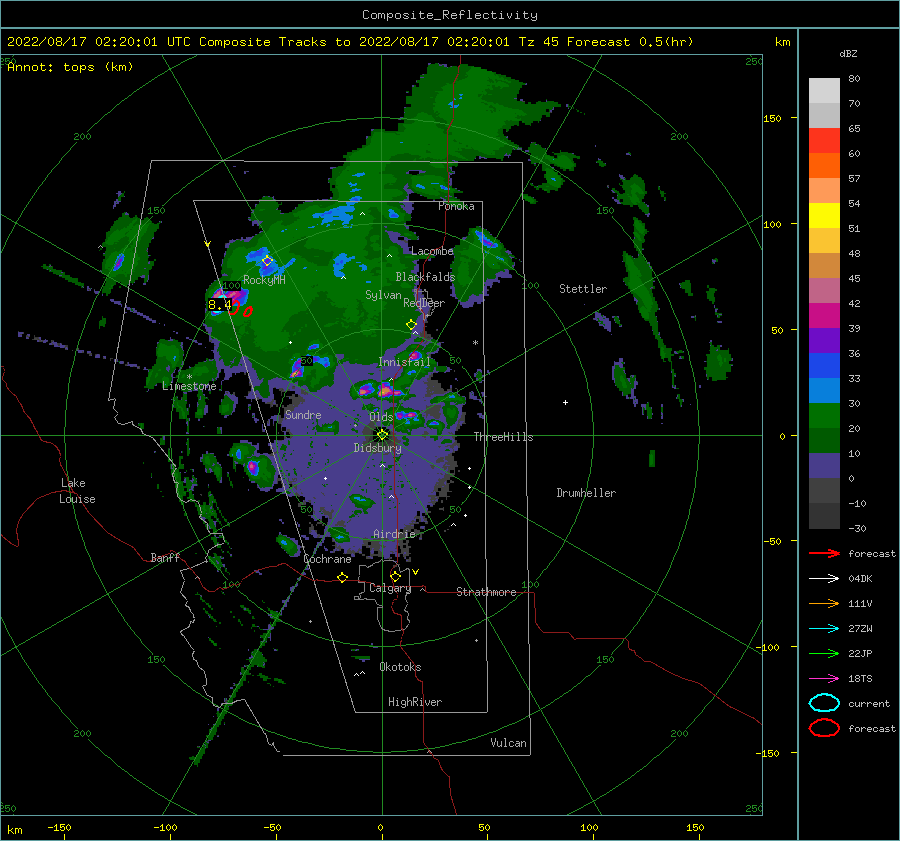Click the Ponoka city label
This screenshot has width=900, height=841.
pyautogui.click(x=456, y=206)
